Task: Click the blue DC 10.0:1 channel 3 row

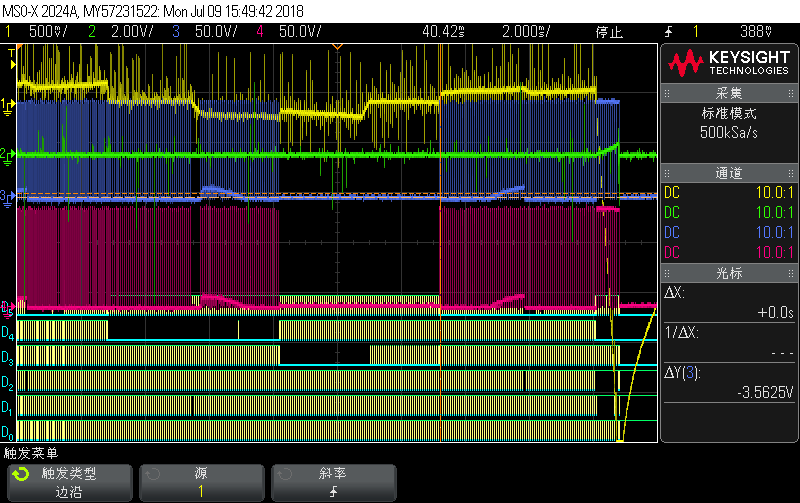Action: 729,232
